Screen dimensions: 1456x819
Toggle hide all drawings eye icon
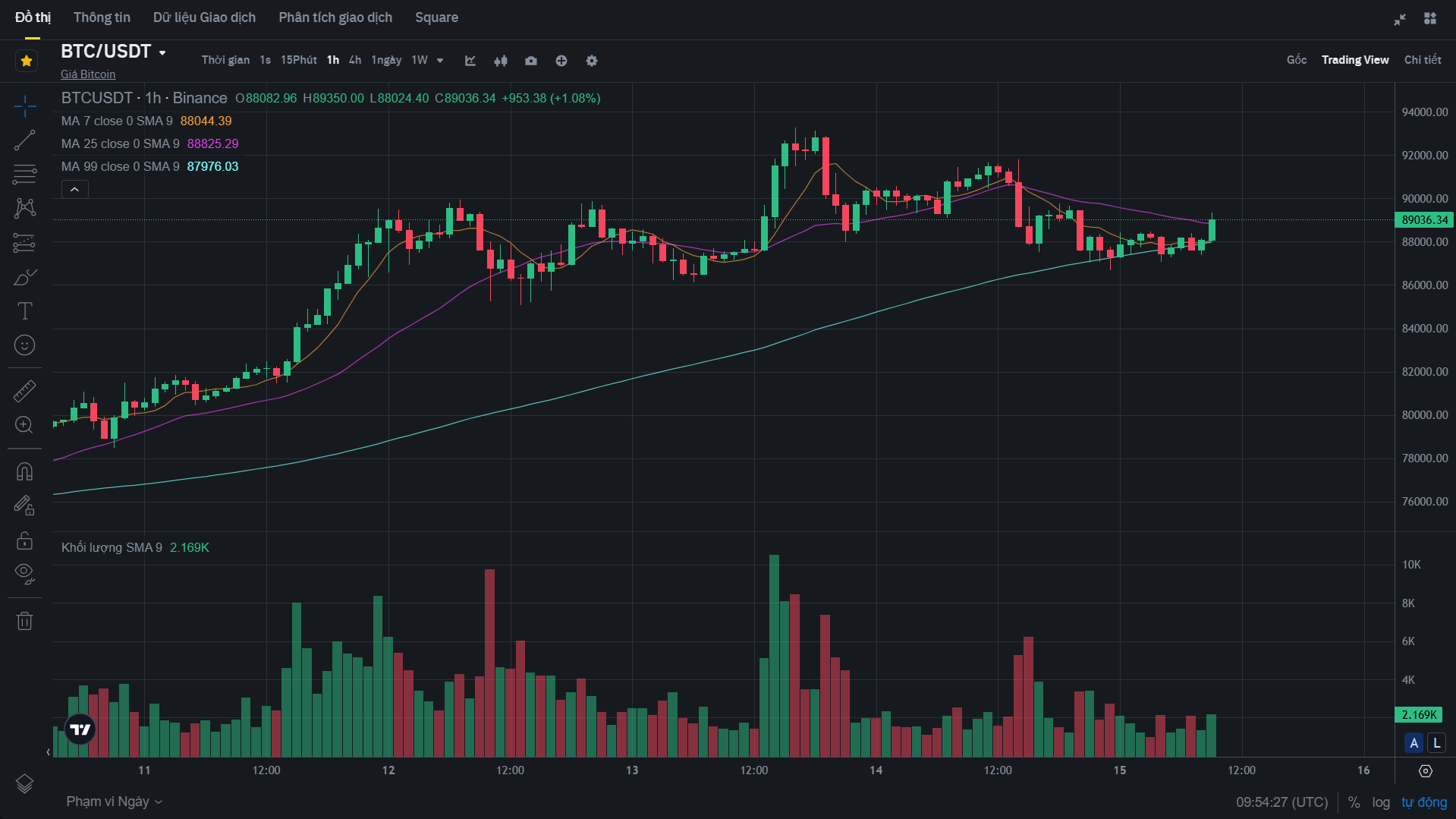tap(24, 573)
